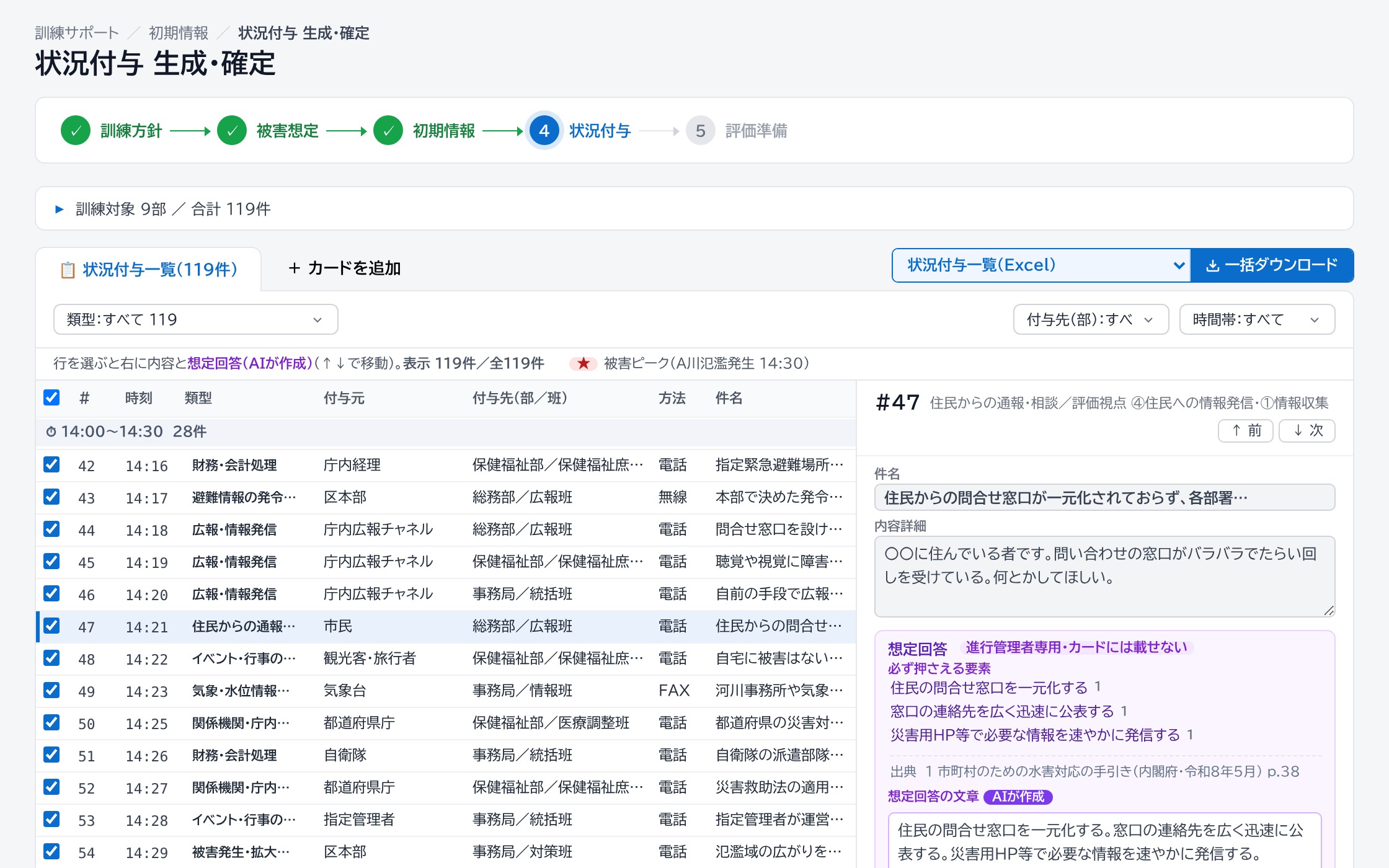Image resolution: width=1389 pixels, height=868 pixels.
Task: Click the 件名 text field
Action: (1104, 497)
